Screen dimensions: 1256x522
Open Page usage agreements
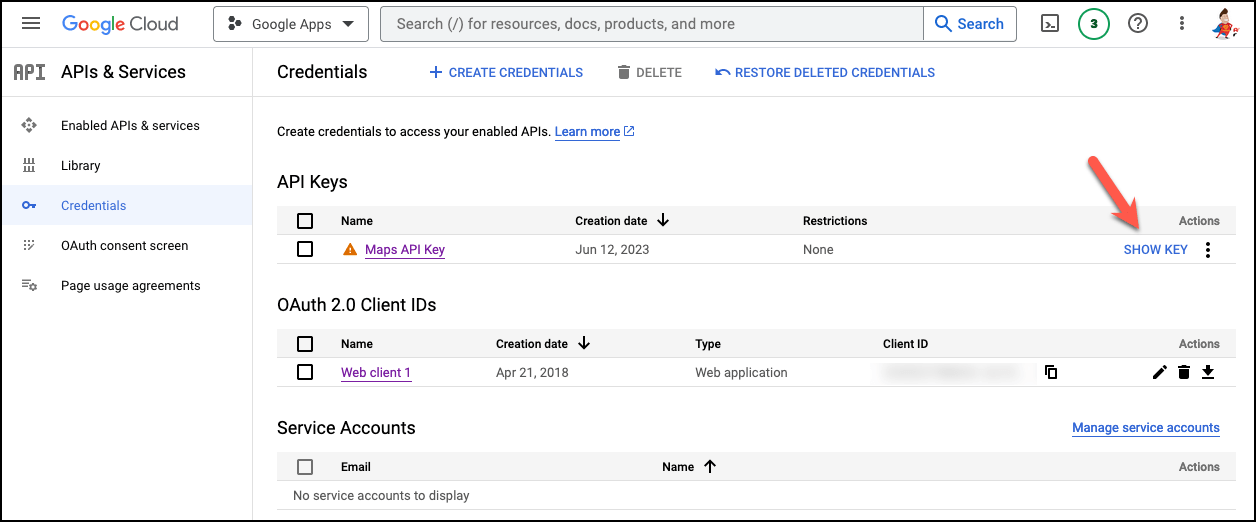(x=126, y=285)
